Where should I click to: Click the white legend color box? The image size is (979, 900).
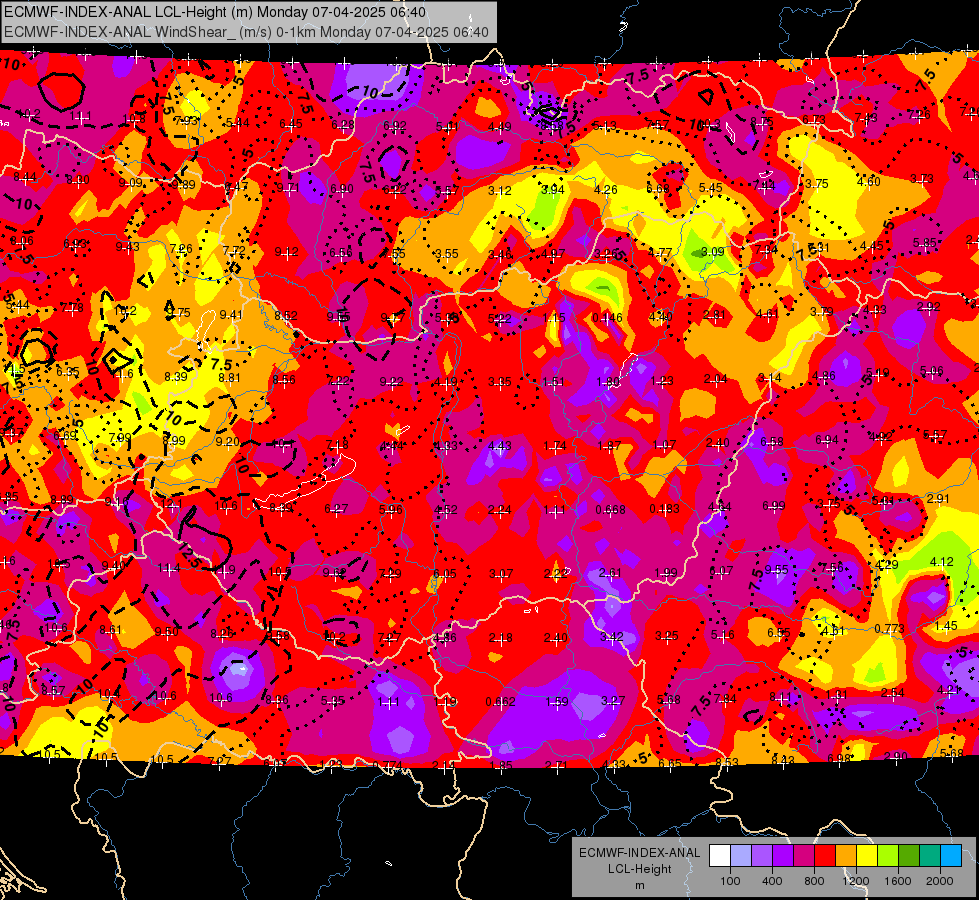(x=720, y=856)
